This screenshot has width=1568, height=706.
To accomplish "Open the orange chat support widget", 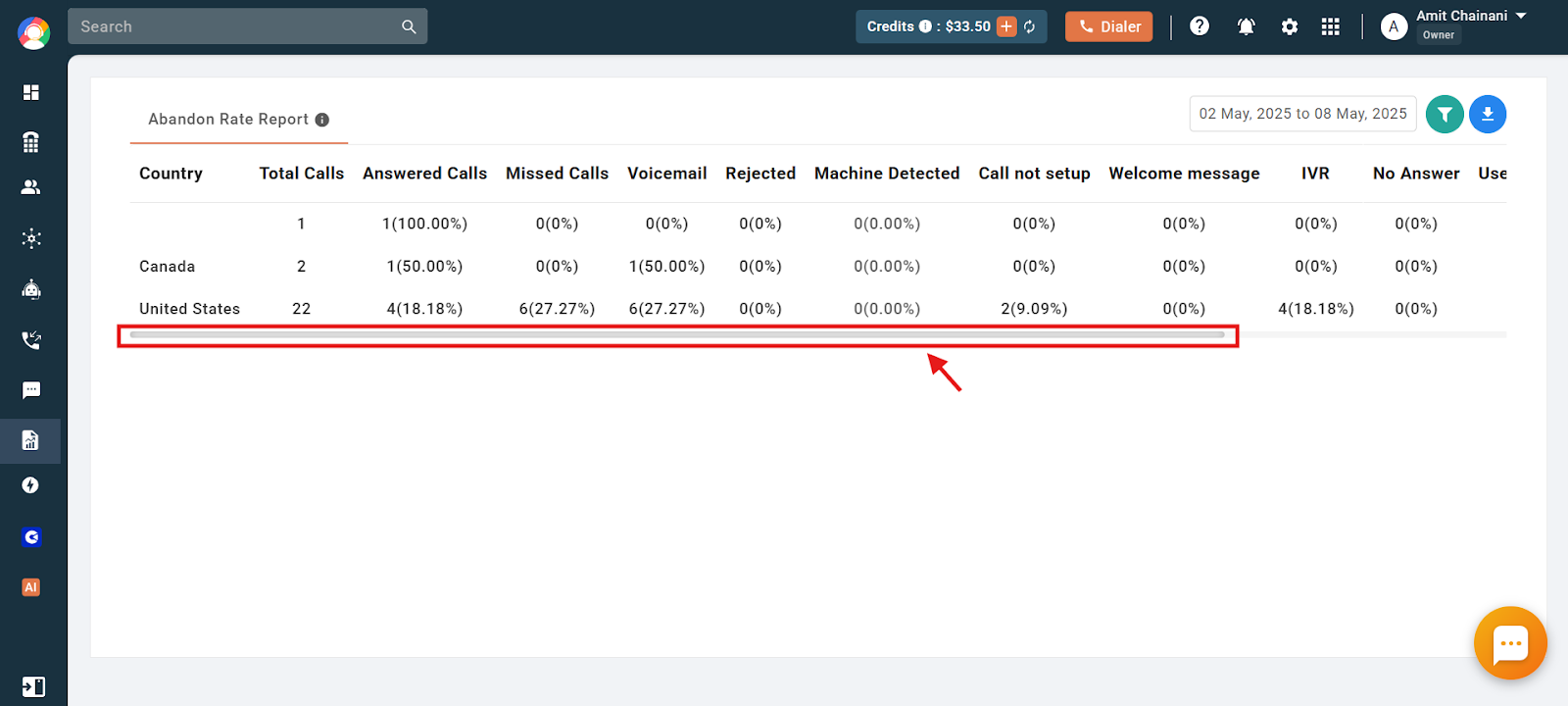I will tap(1510, 643).
